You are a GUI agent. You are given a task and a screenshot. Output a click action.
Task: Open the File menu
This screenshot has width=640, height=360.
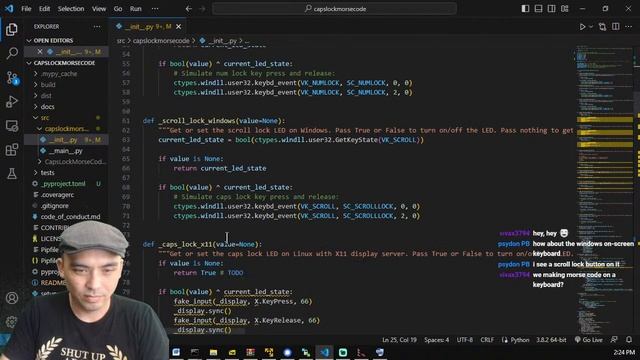pyautogui.click(x=26, y=9)
